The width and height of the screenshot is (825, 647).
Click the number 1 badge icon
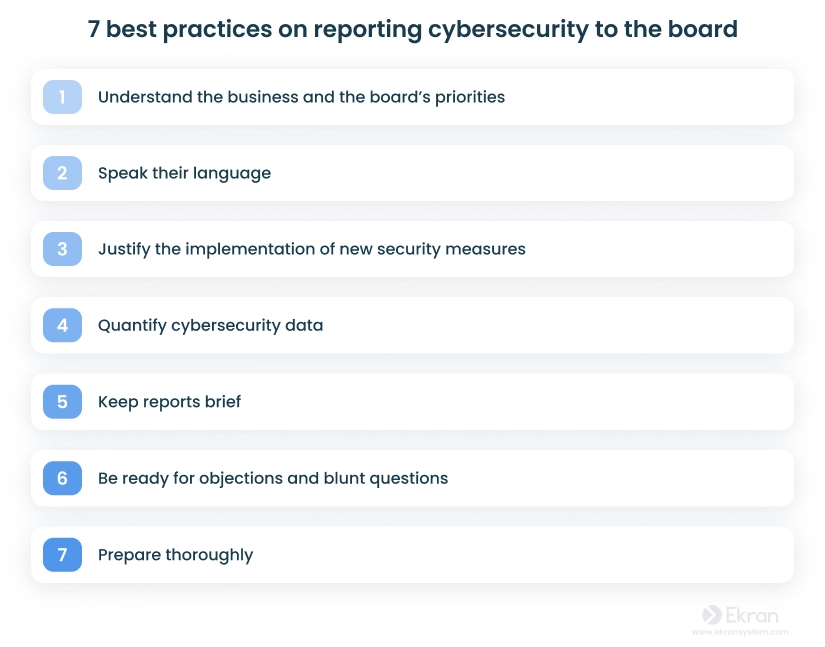[x=62, y=97]
